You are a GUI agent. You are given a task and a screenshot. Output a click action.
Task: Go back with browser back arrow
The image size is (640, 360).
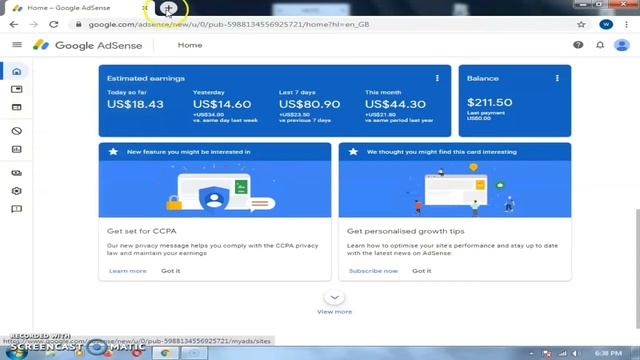click(x=14, y=24)
